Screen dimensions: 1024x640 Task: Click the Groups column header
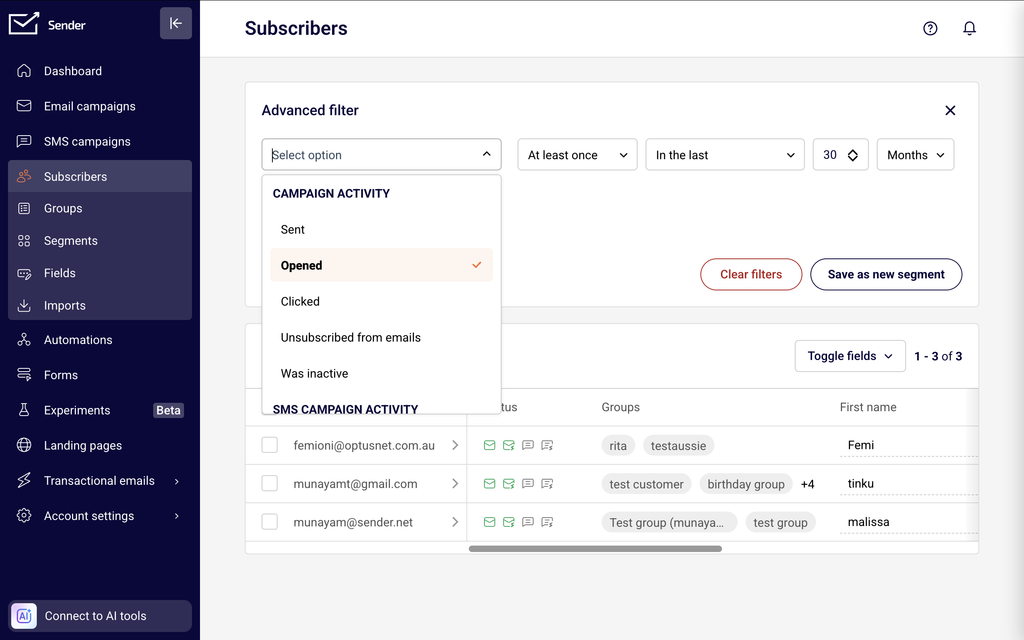click(x=620, y=407)
